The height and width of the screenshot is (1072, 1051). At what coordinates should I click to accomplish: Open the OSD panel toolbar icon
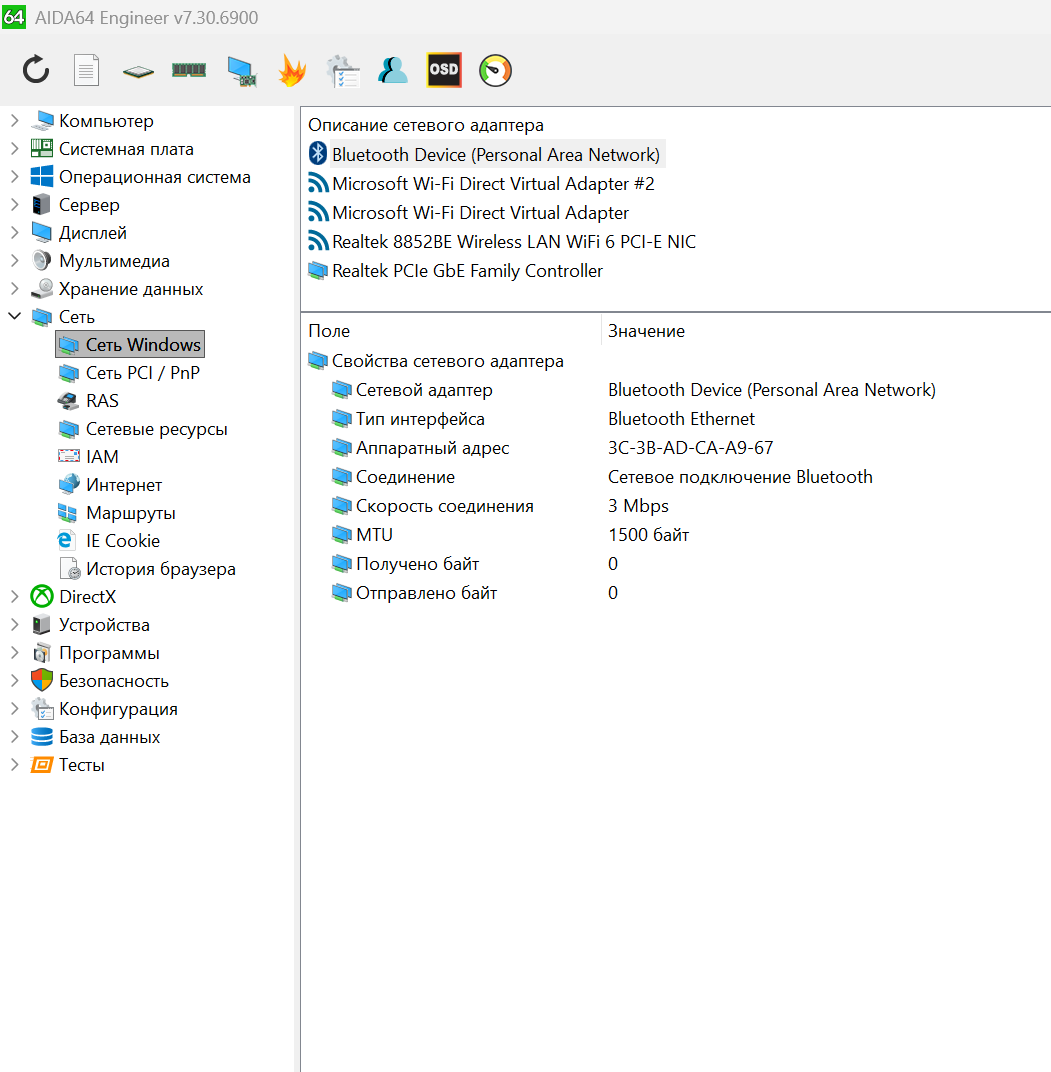[443, 70]
